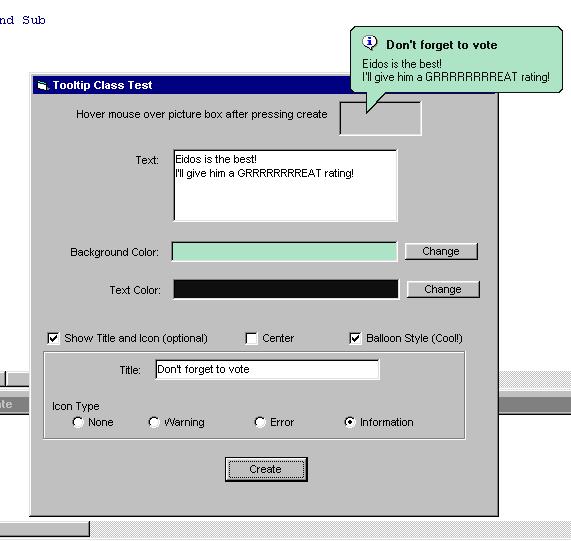Toggle Show Title and Icon checkbox

(x=53, y=338)
